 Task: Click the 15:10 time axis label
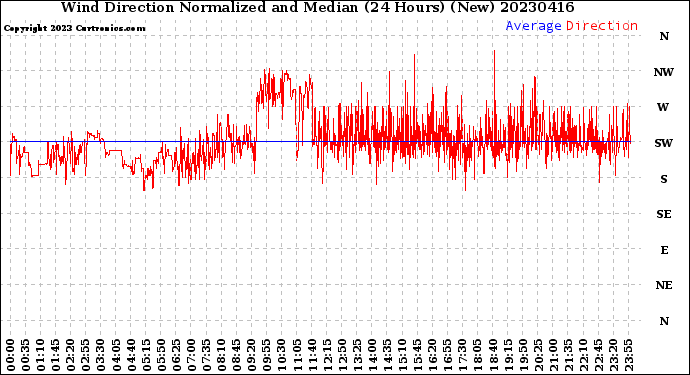(x=403, y=356)
